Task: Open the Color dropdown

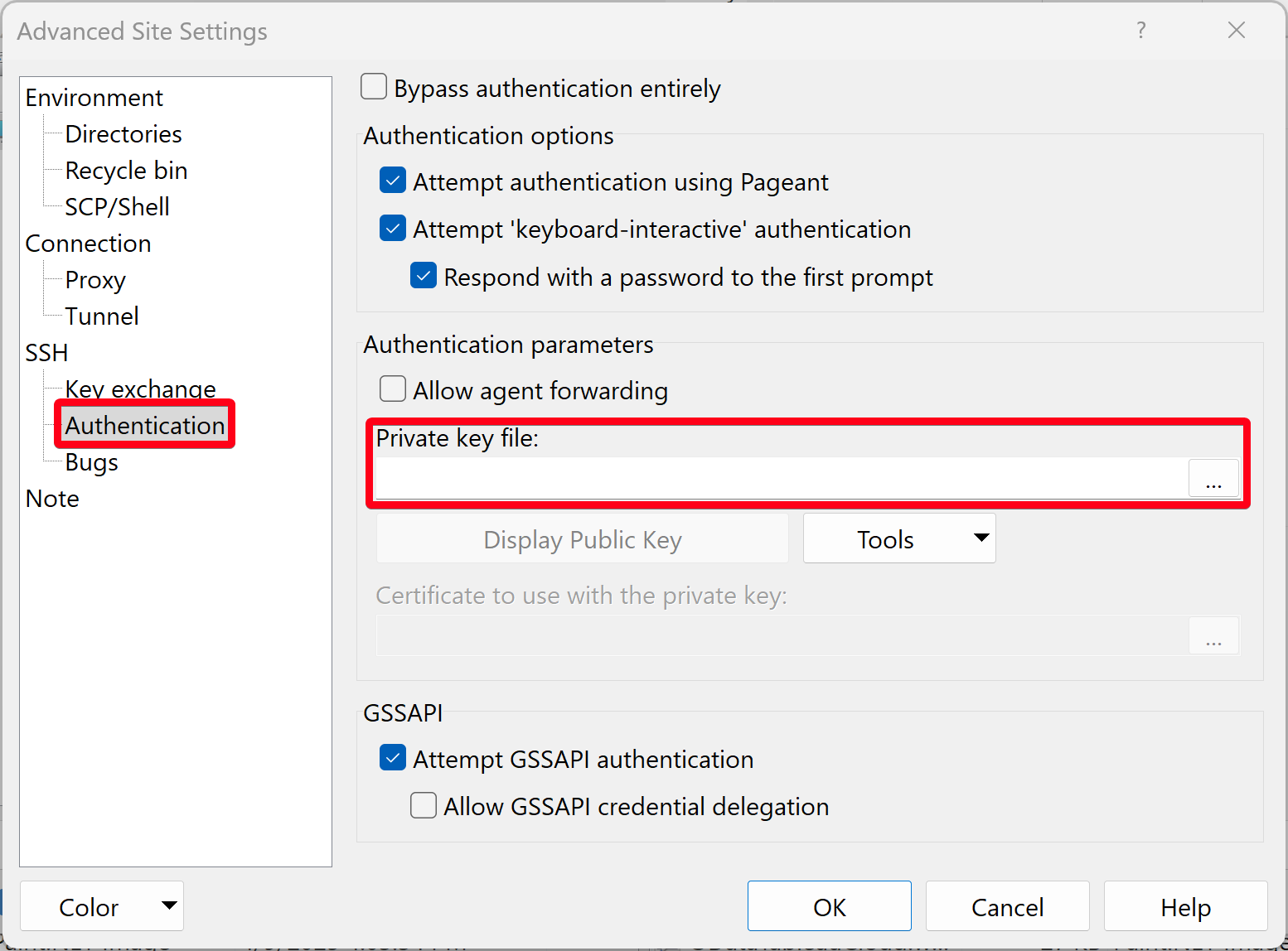Action: [101, 906]
